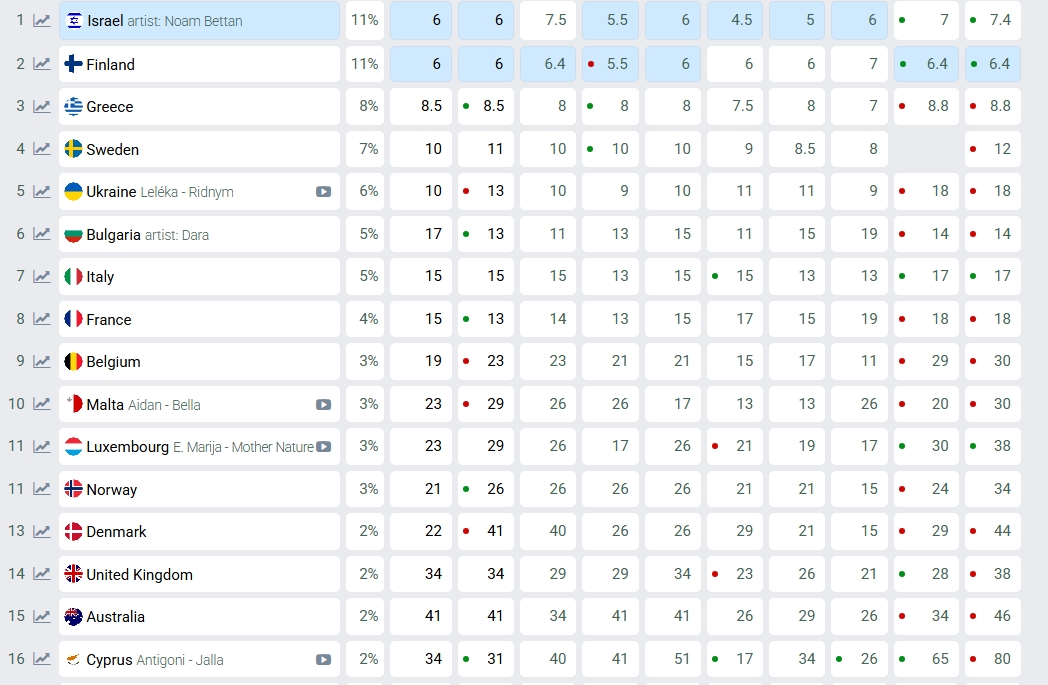Click the France row name

click(109, 320)
